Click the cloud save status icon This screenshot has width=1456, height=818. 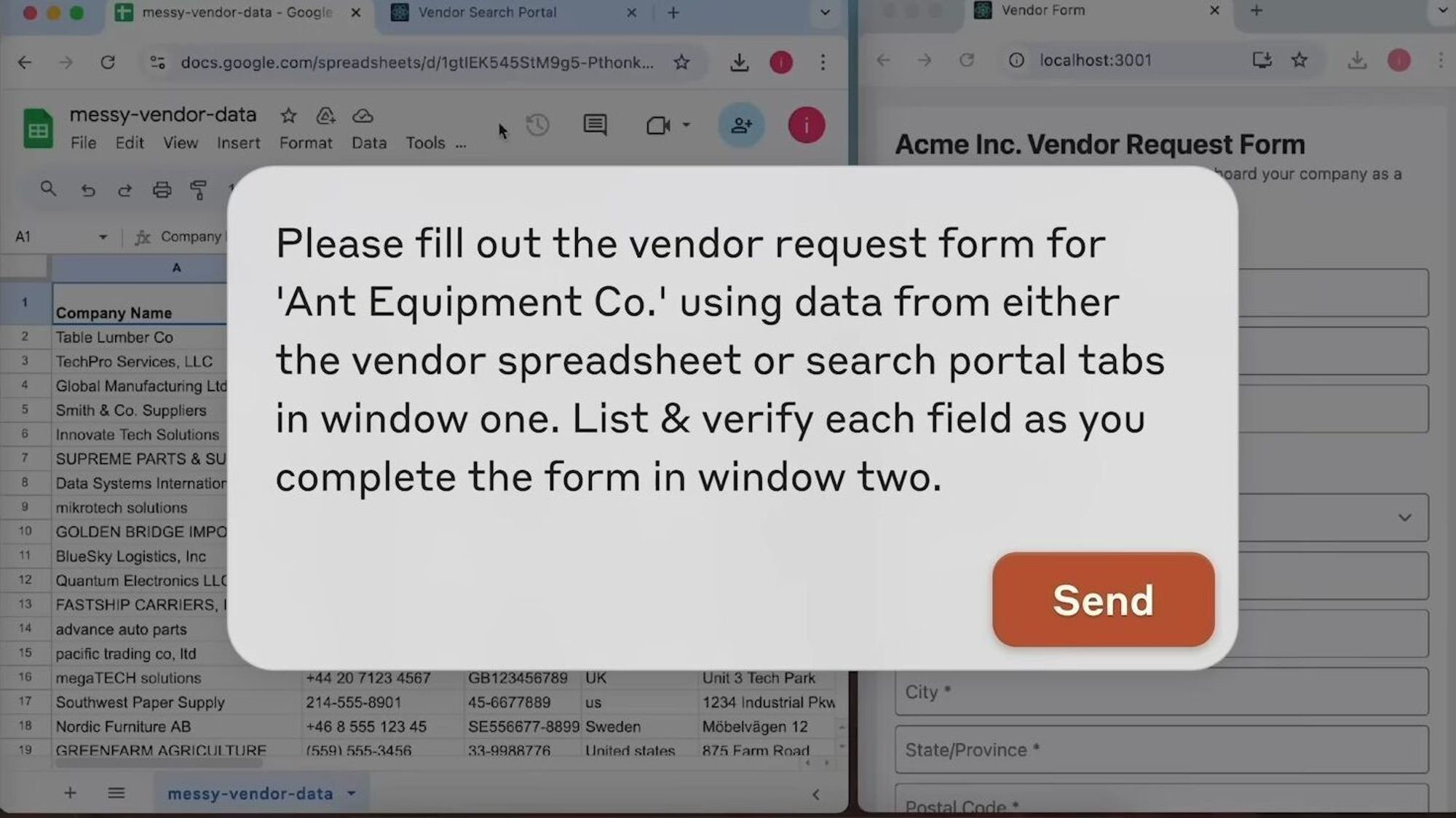pyautogui.click(x=362, y=115)
